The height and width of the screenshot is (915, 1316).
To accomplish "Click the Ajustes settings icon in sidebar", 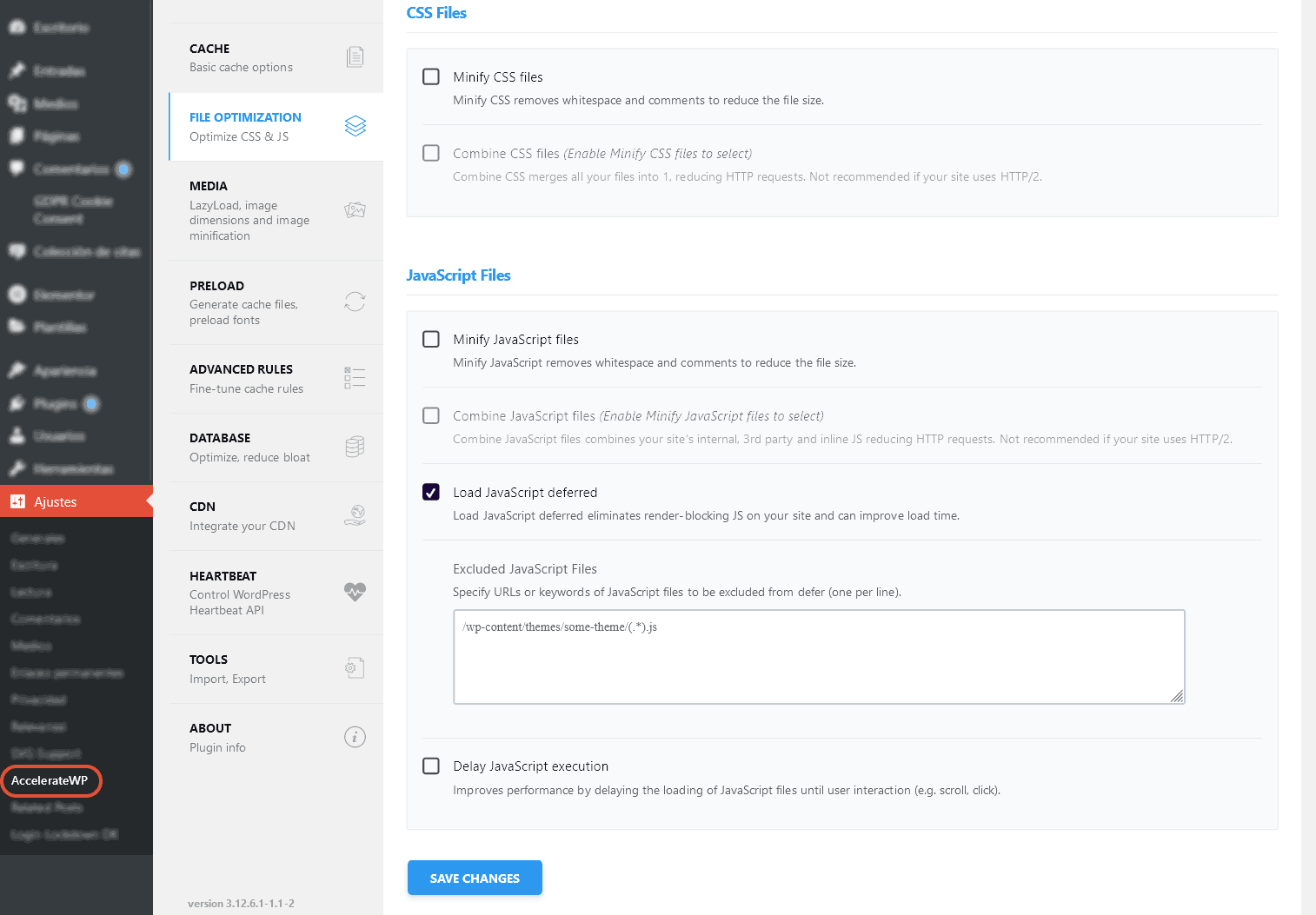I will 18,501.
